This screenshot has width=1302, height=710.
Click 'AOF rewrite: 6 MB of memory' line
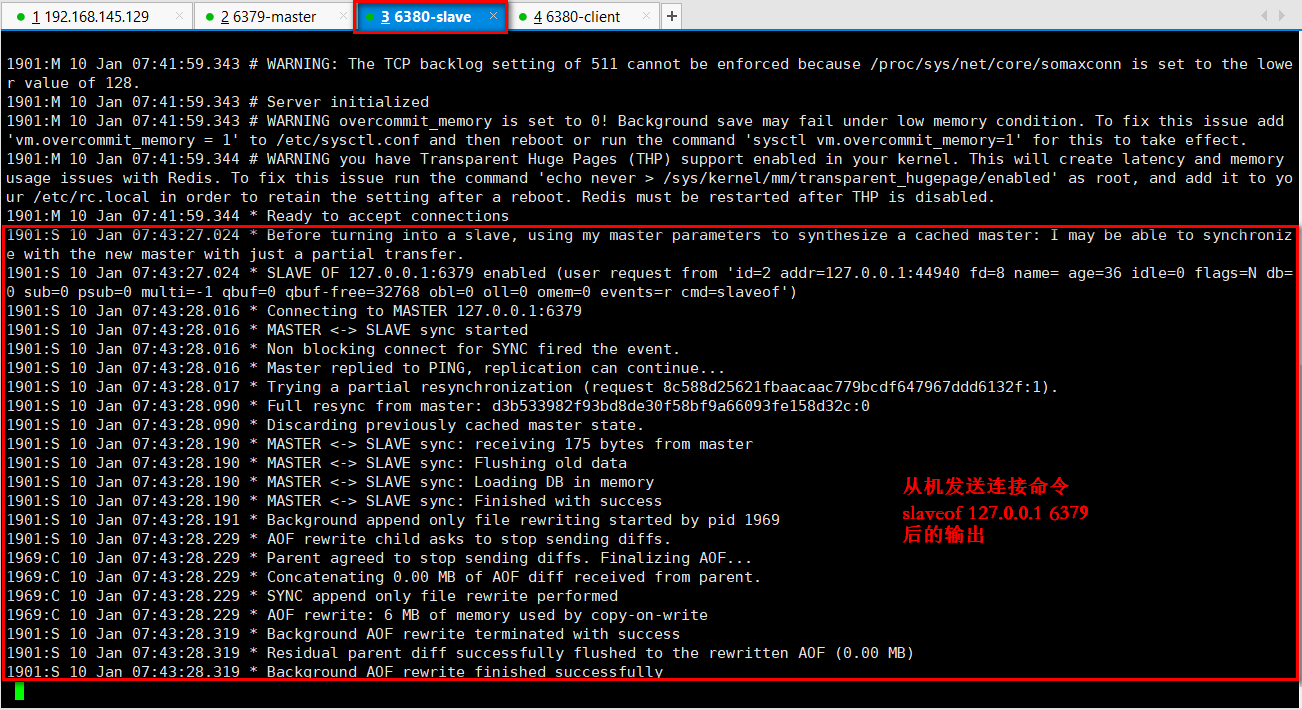357,615
